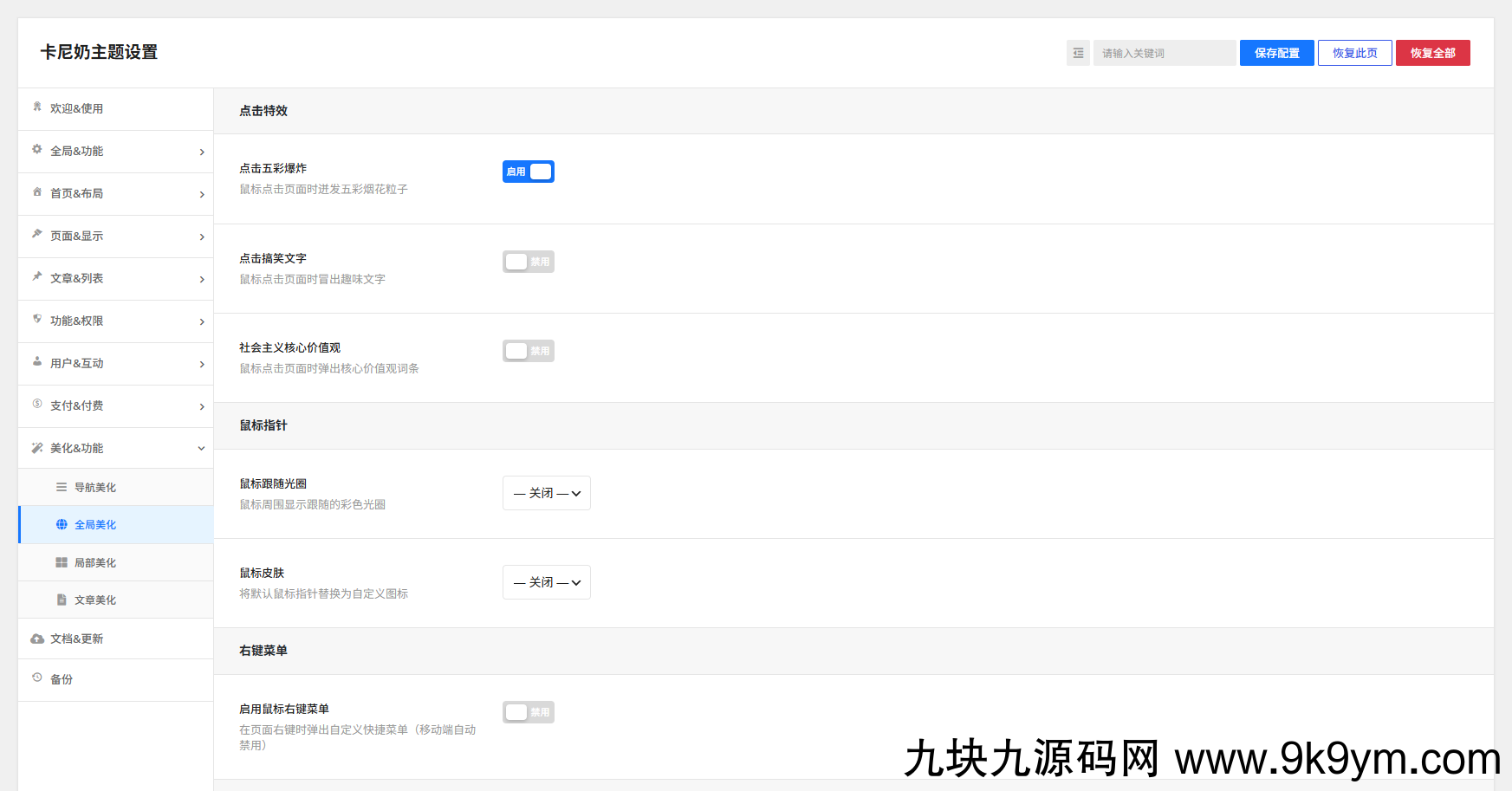1512x791 pixels.
Task: Expand the 用户&互动 chevron
Action: click(x=202, y=364)
